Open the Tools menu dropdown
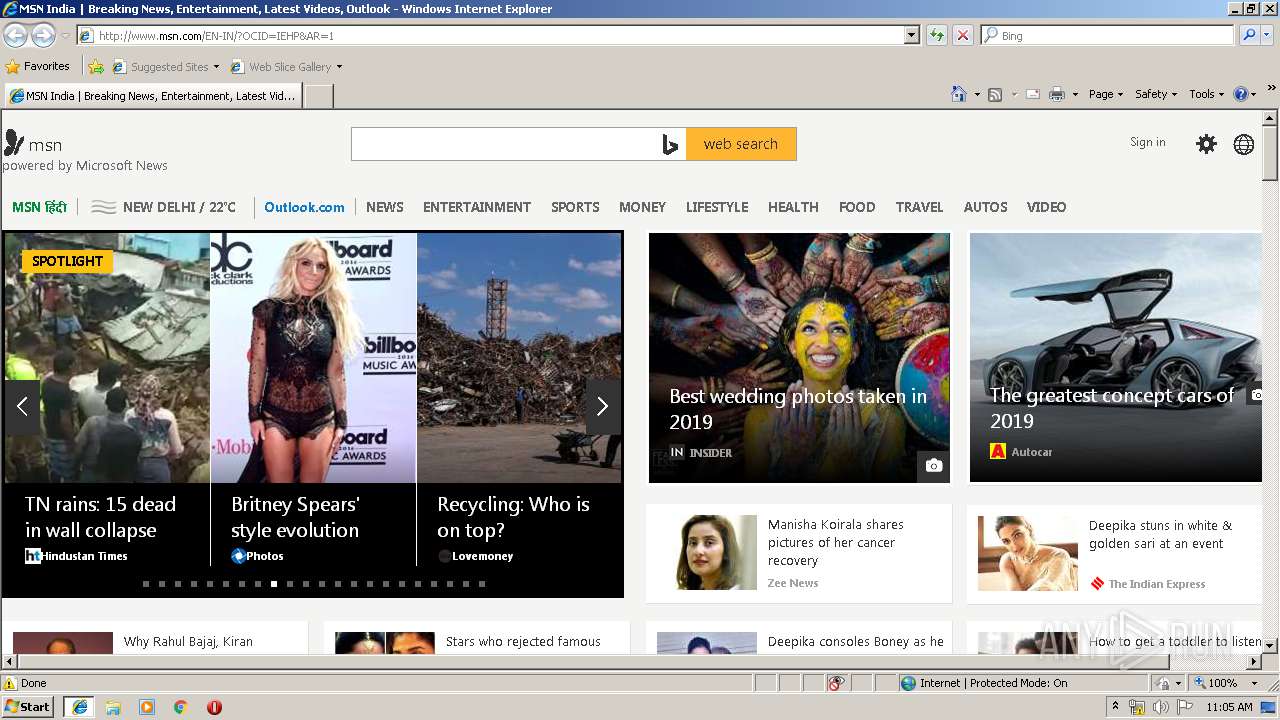 point(1207,94)
